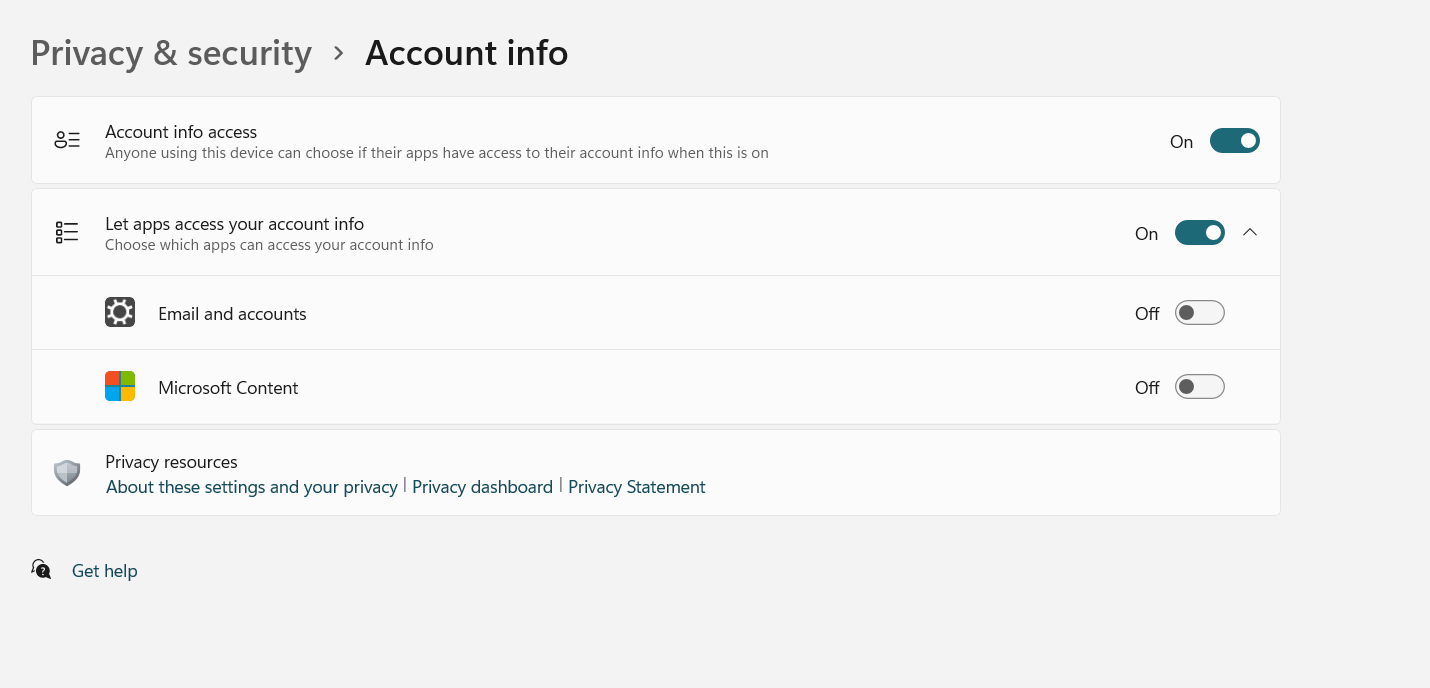Click the Get help headset icon
Image resolution: width=1430 pixels, height=688 pixels.
(41, 569)
